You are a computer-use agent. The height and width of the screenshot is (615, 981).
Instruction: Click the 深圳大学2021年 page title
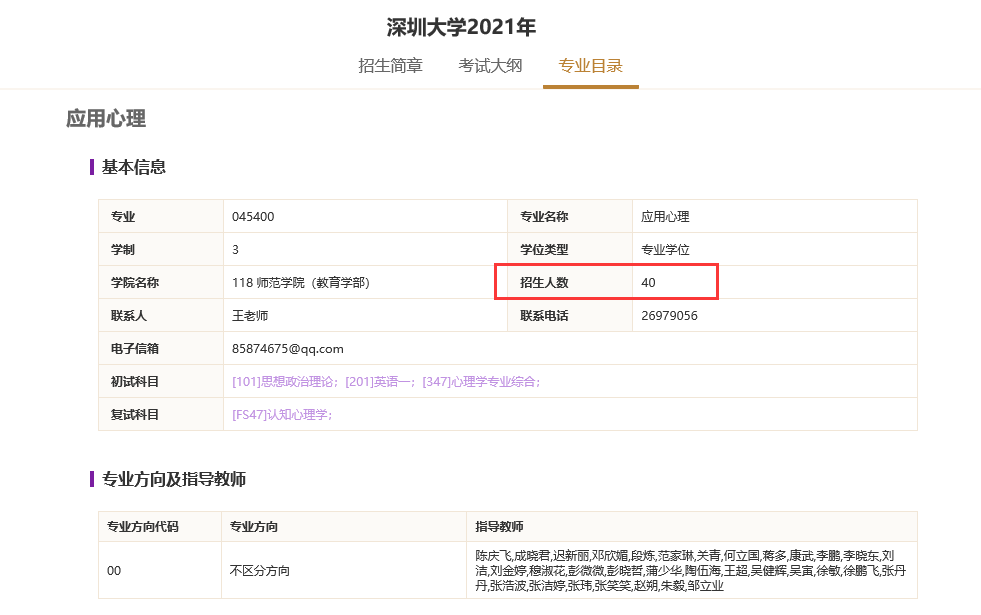461,27
